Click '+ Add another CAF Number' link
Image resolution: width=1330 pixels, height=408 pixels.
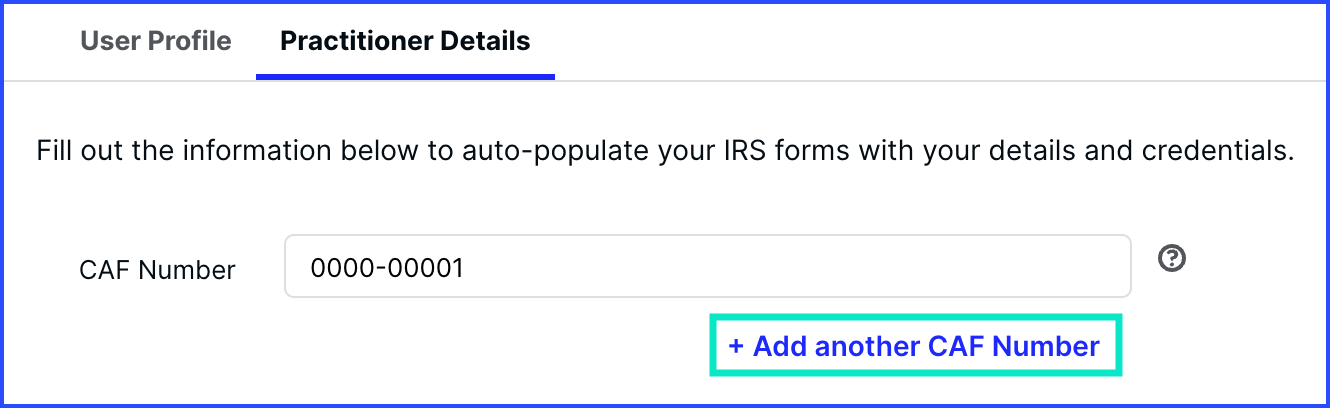(914, 346)
